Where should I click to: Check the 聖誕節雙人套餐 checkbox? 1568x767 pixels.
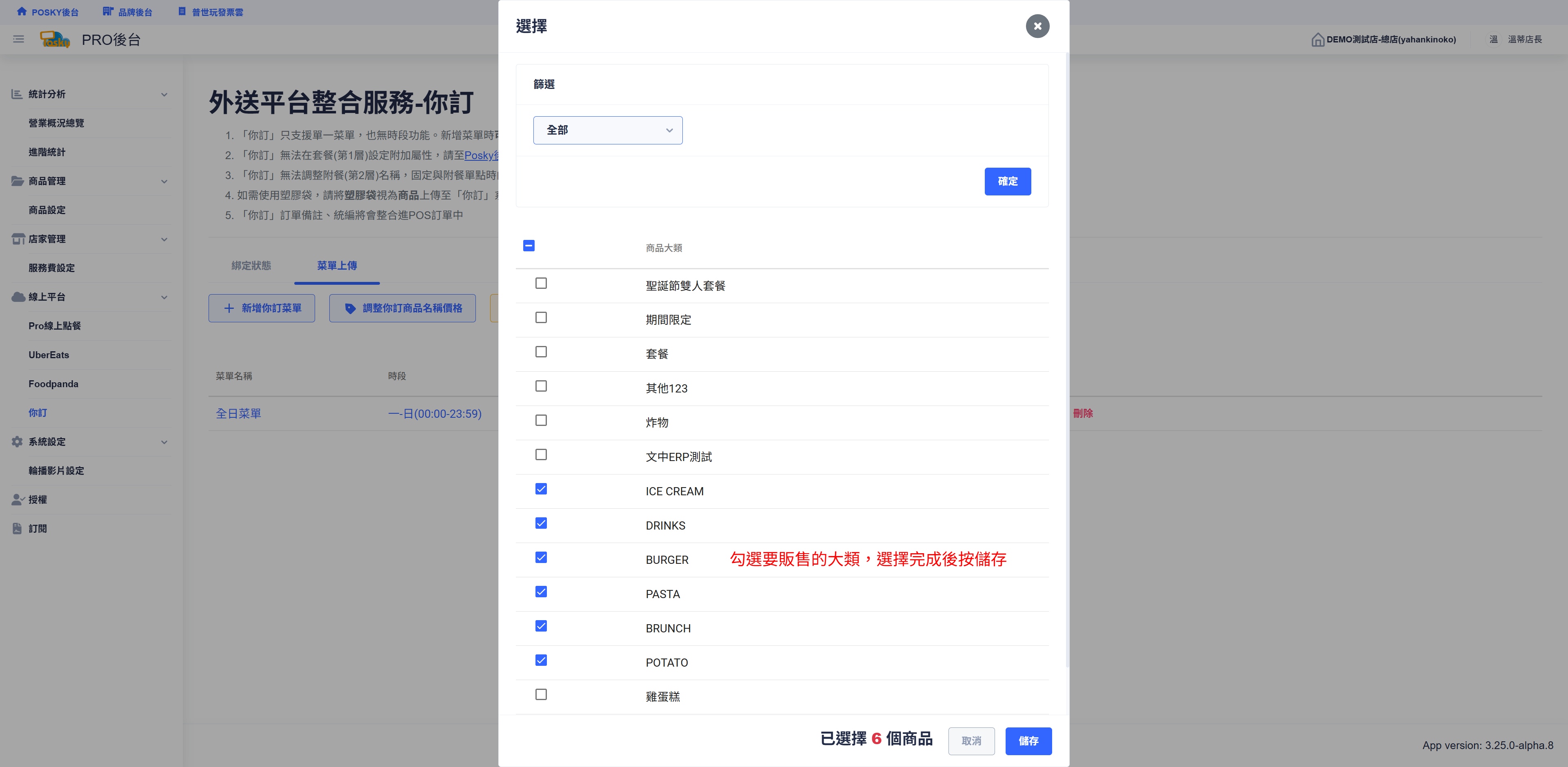540,284
